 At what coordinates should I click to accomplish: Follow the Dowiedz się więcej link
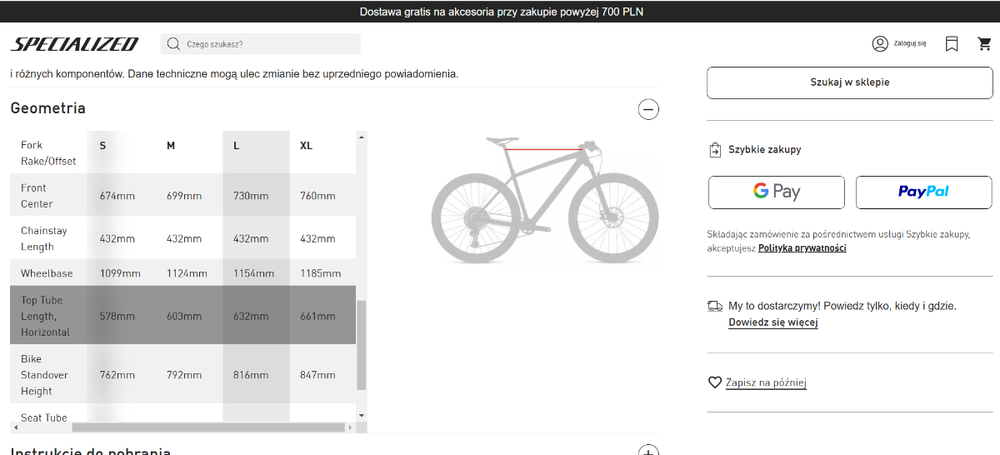tap(773, 323)
